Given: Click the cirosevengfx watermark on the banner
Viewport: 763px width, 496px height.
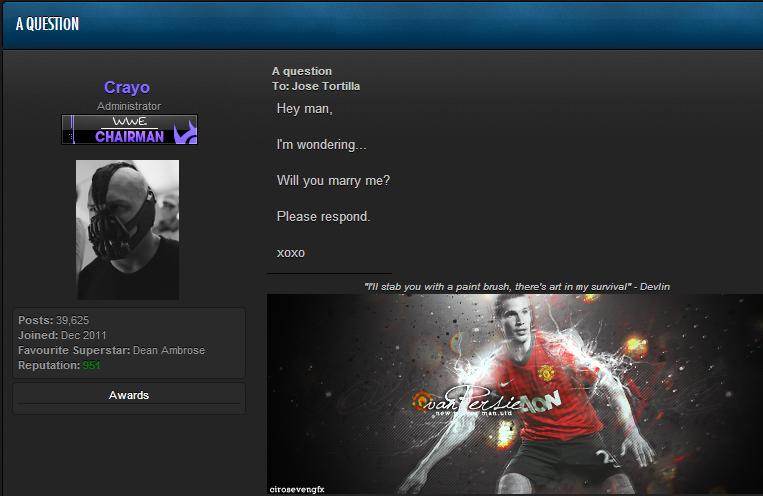Looking at the screenshot, I should (x=297, y=489).
